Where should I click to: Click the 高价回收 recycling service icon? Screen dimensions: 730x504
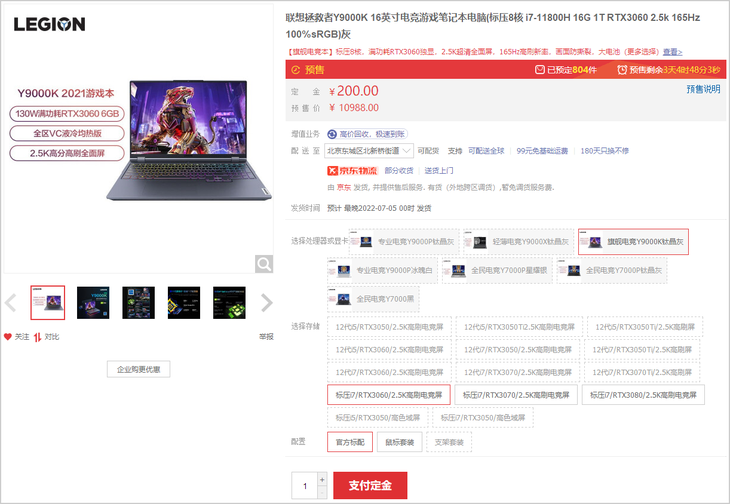pos(332,134)
